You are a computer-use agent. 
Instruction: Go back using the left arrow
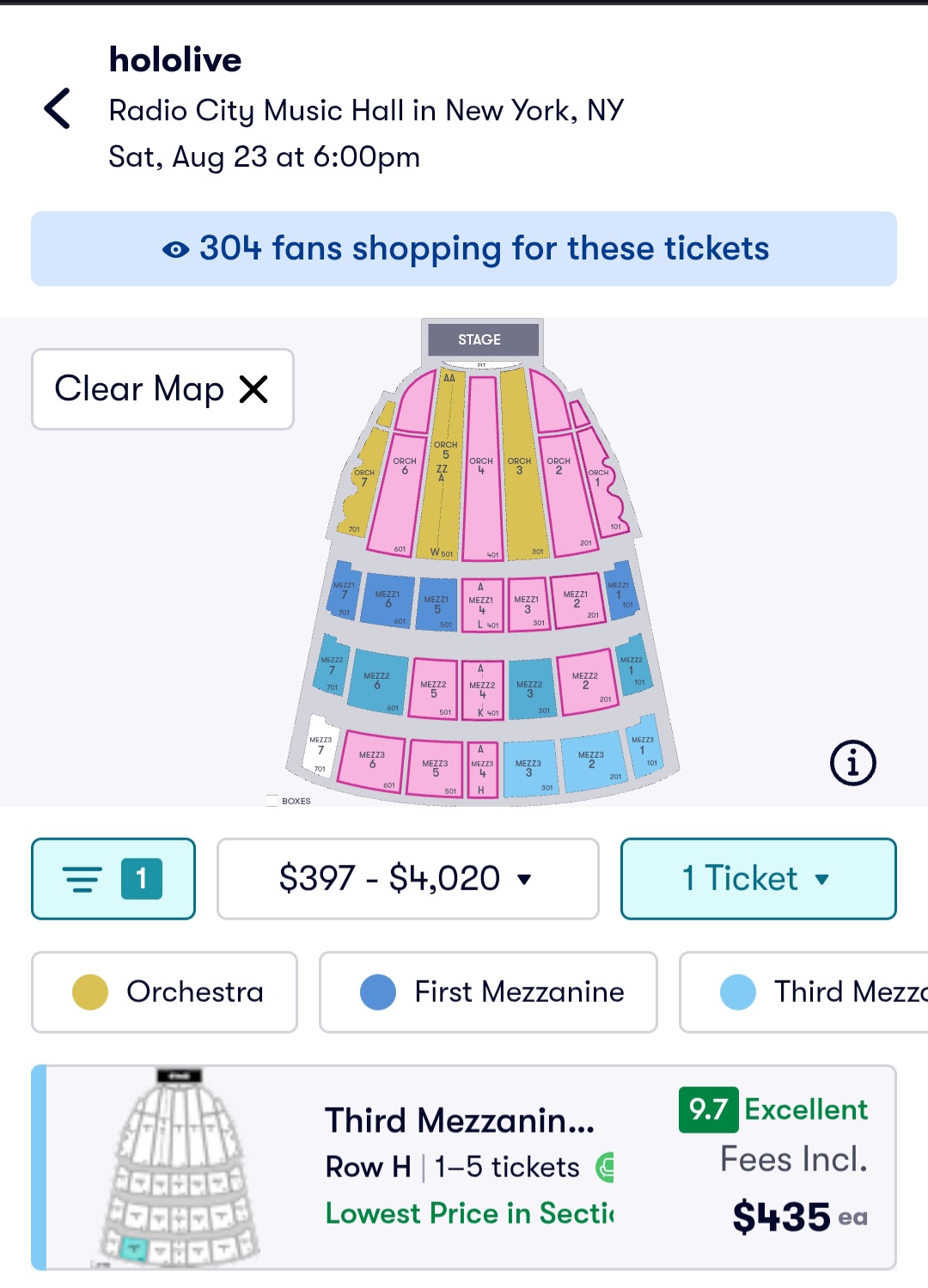pos(57,108)
